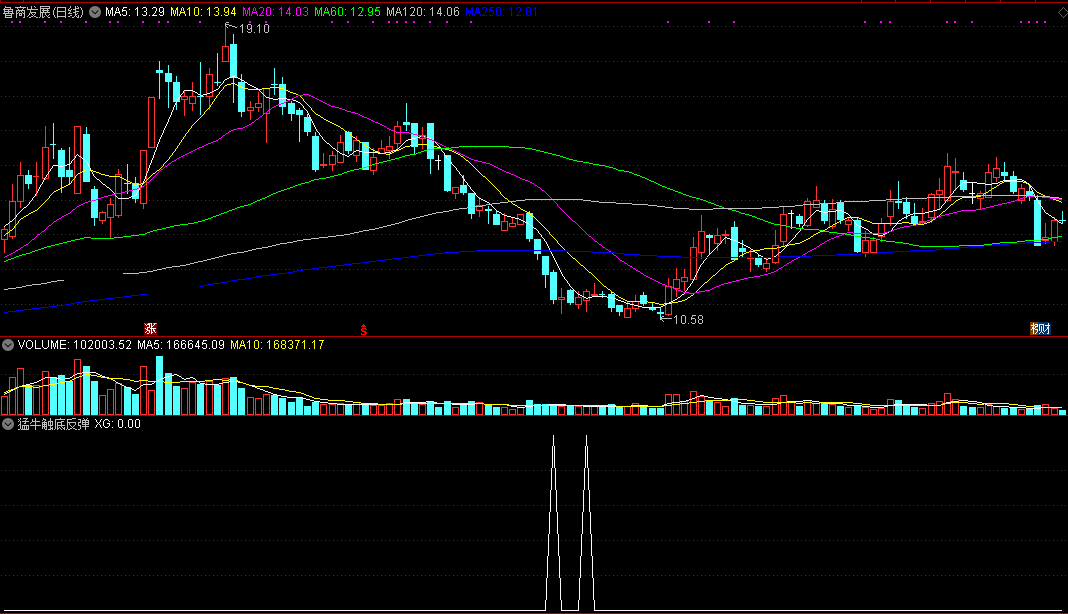Click the volume MA5: 166645.09 label
1068x614 pixels.
pos(180,345)
